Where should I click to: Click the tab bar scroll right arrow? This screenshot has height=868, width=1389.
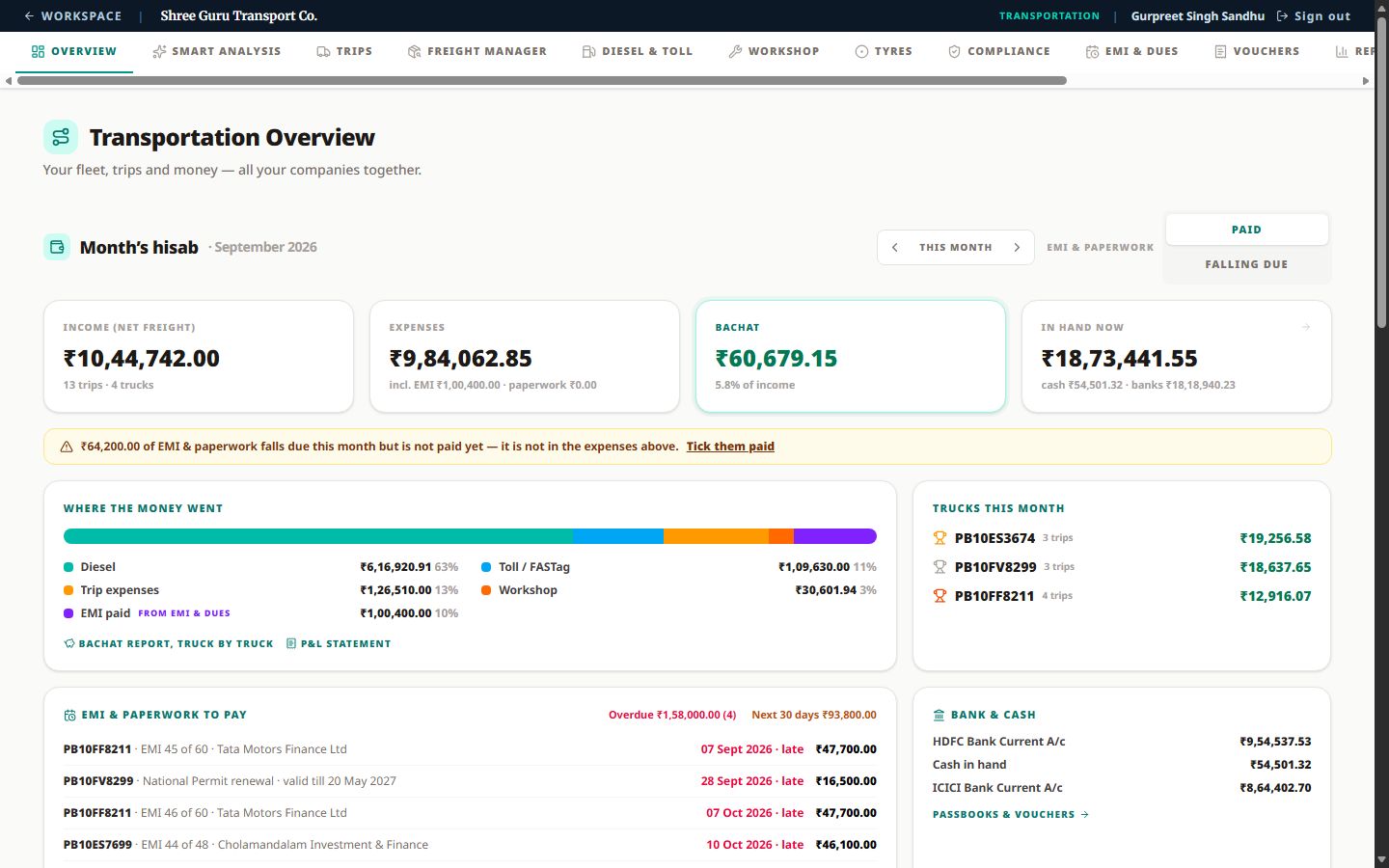(1366, 81)
